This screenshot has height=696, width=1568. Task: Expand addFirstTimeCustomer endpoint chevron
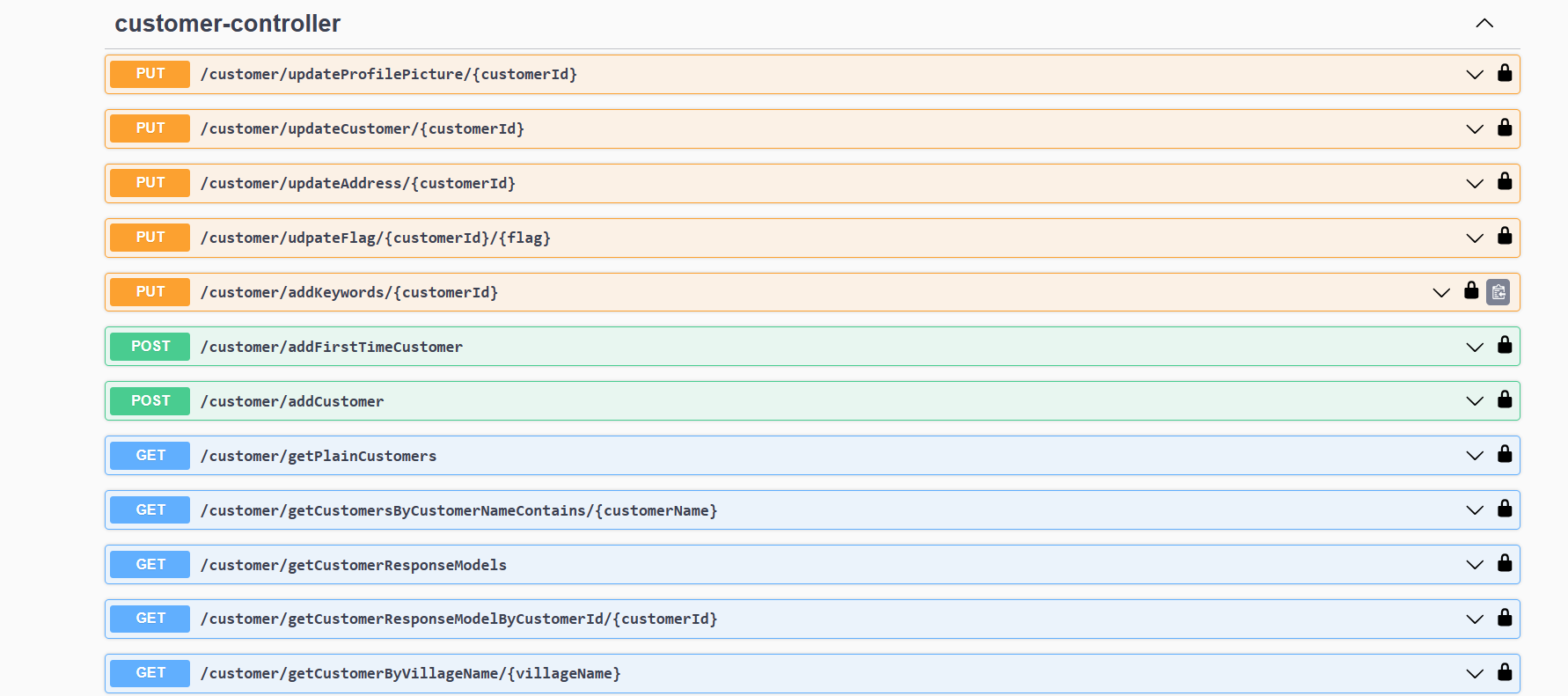point(1475,348)
